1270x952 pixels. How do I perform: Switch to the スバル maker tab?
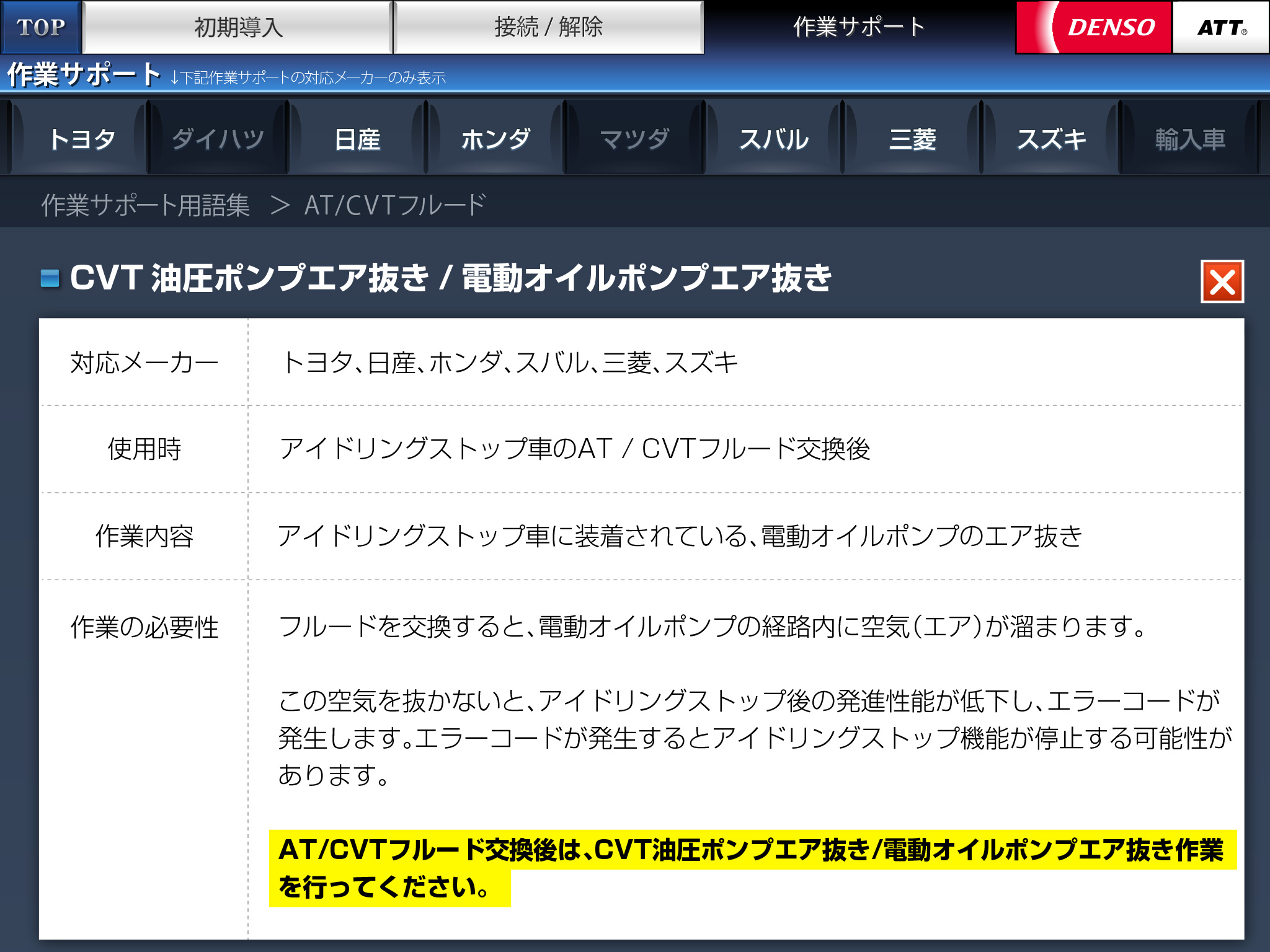773,139
